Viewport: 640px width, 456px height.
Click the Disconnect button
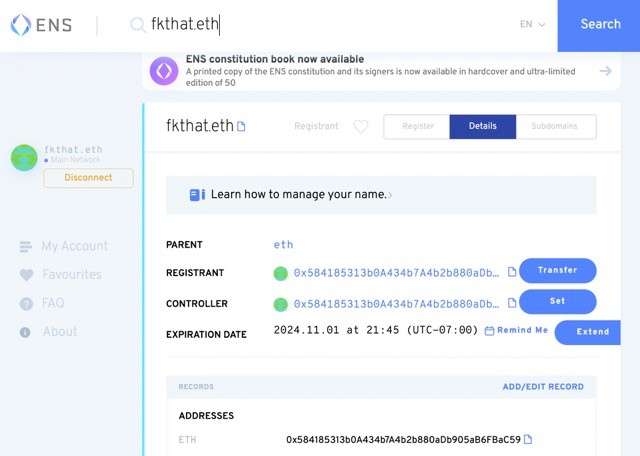[x=88, y=178]
